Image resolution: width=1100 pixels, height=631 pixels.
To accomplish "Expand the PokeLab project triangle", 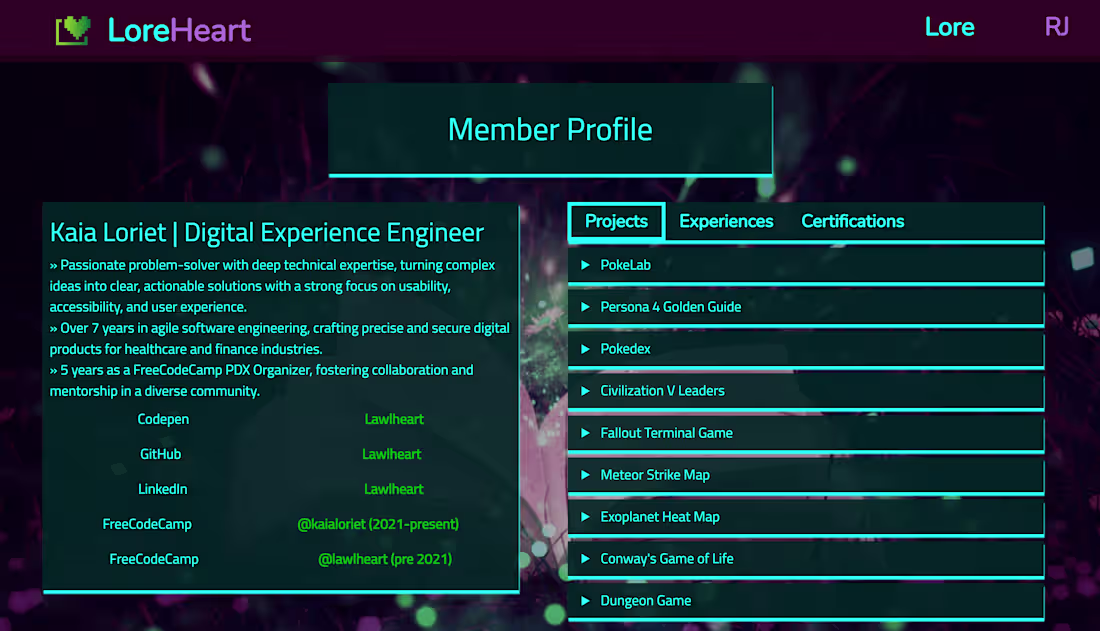I will pos(585,265).
